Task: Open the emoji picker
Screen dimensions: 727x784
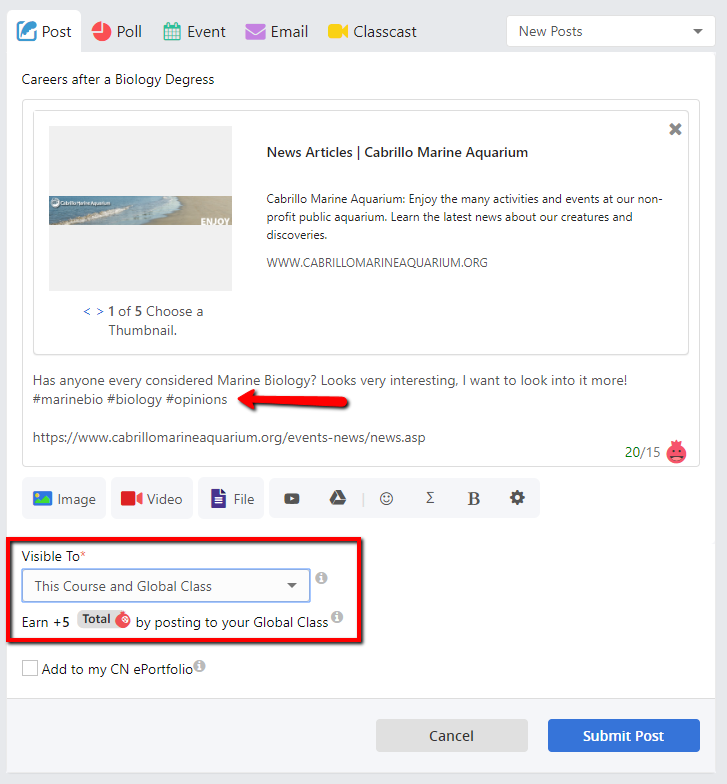Action: tap(386, 498)
